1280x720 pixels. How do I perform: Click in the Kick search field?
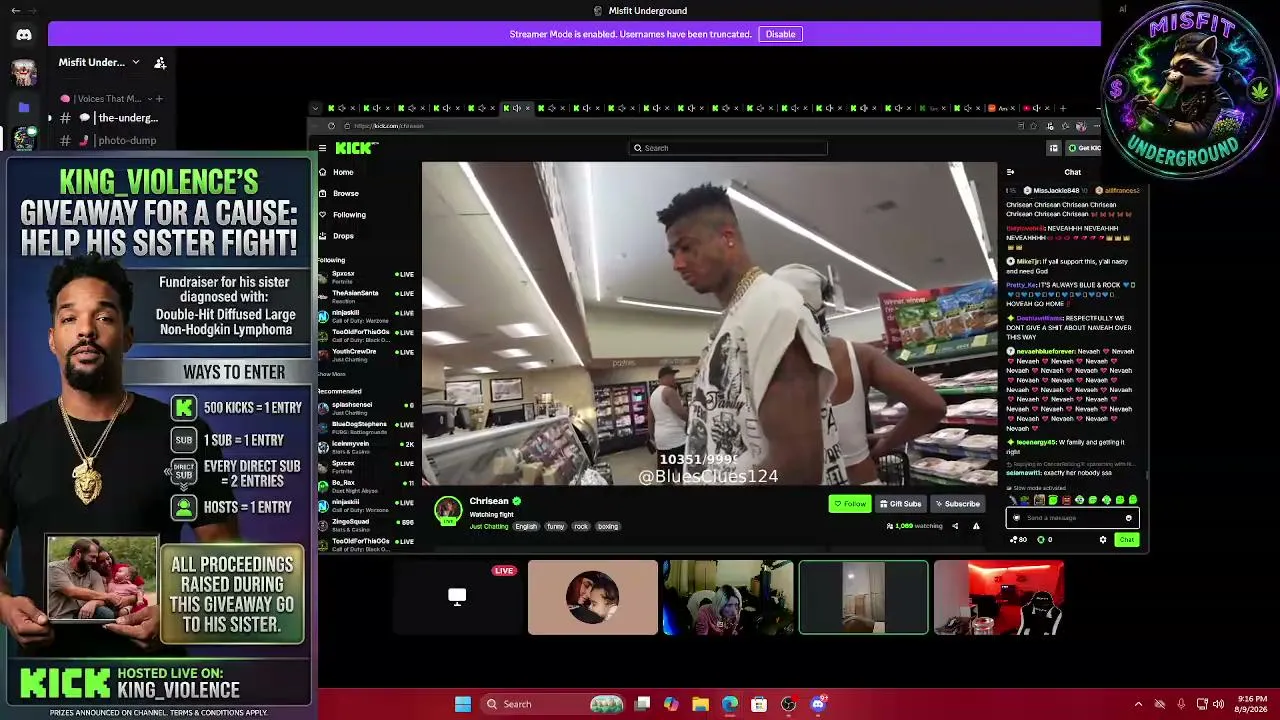728,148
